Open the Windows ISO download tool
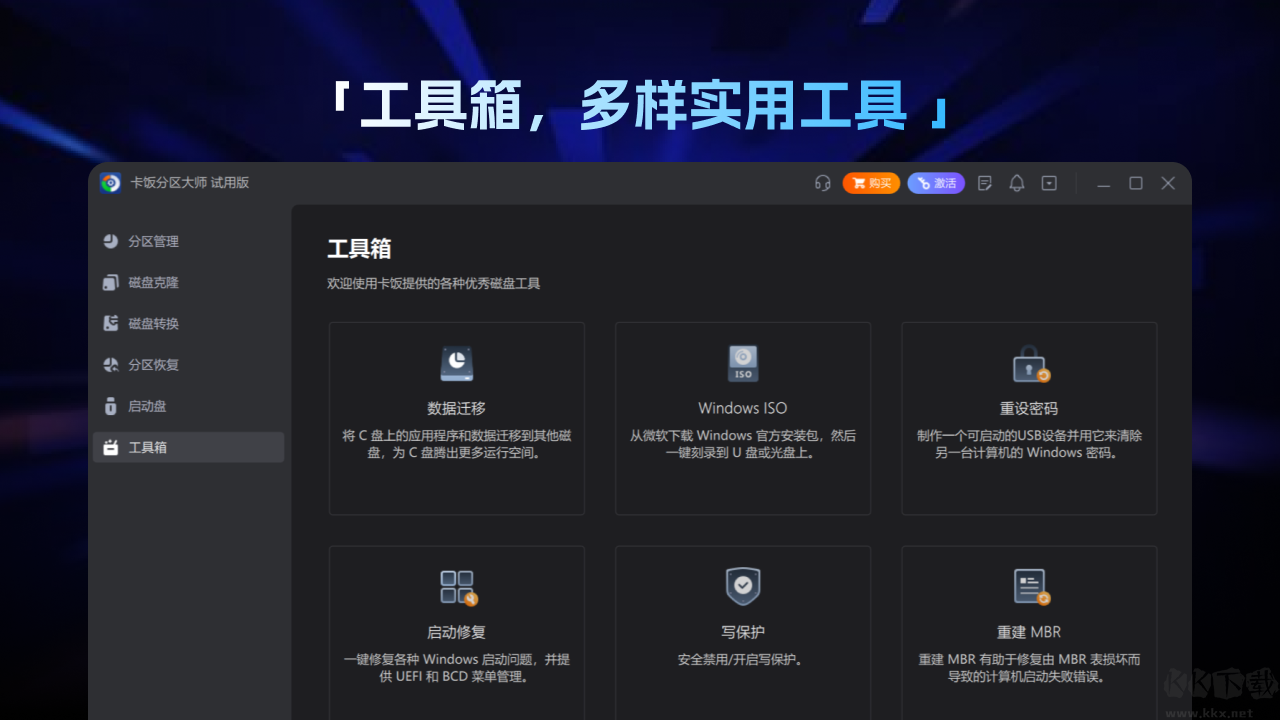This screenshot has height=720, width=1280. click(x=742, y=364)
